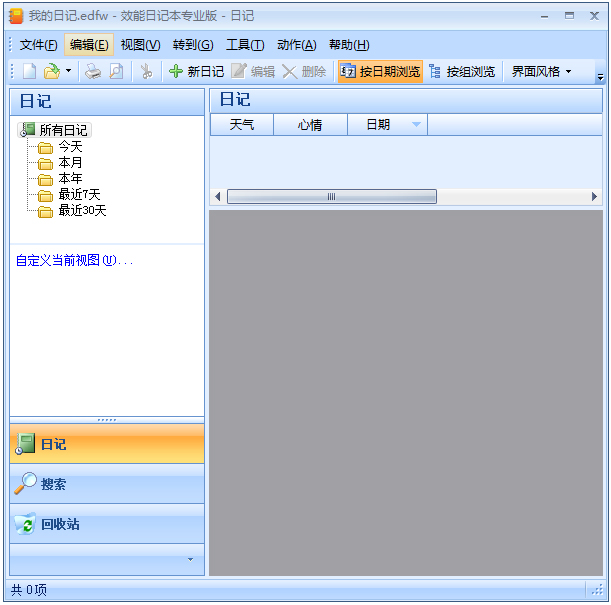Click the horizontal scrollbar thumb
611x605 pixels.
pyautogui.click(x=332, y=196)
